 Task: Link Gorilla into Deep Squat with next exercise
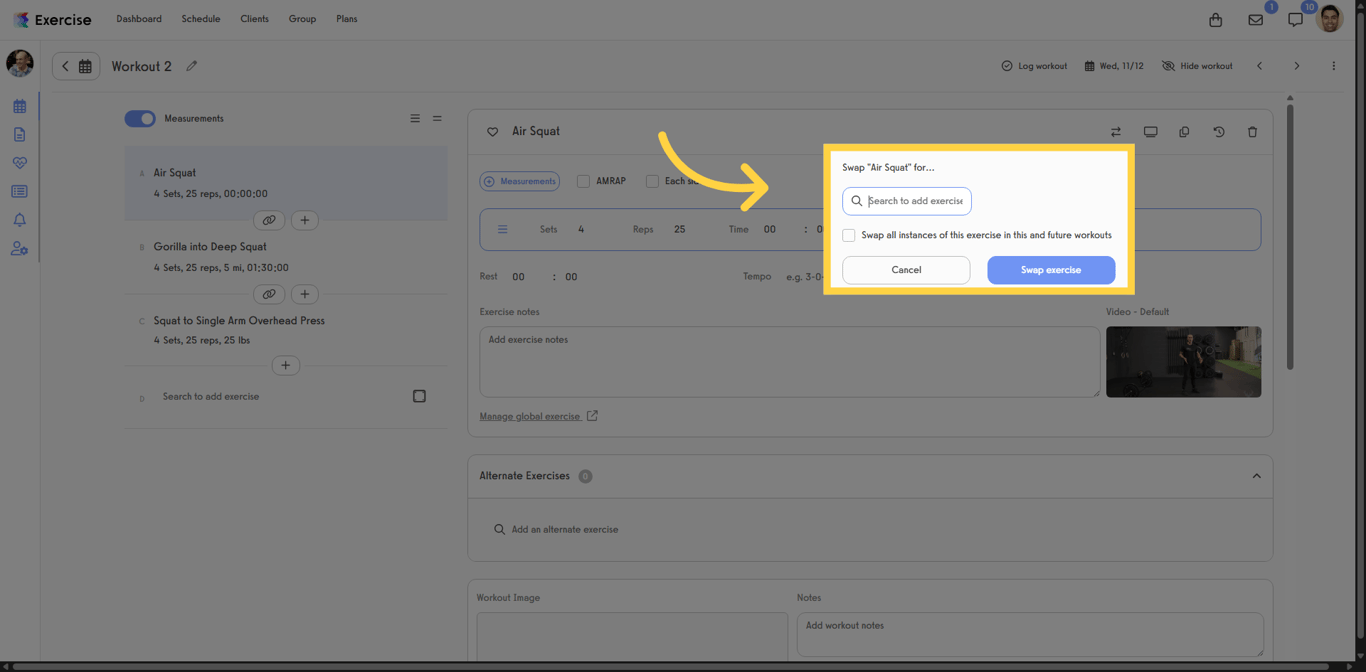pos(269,294)
